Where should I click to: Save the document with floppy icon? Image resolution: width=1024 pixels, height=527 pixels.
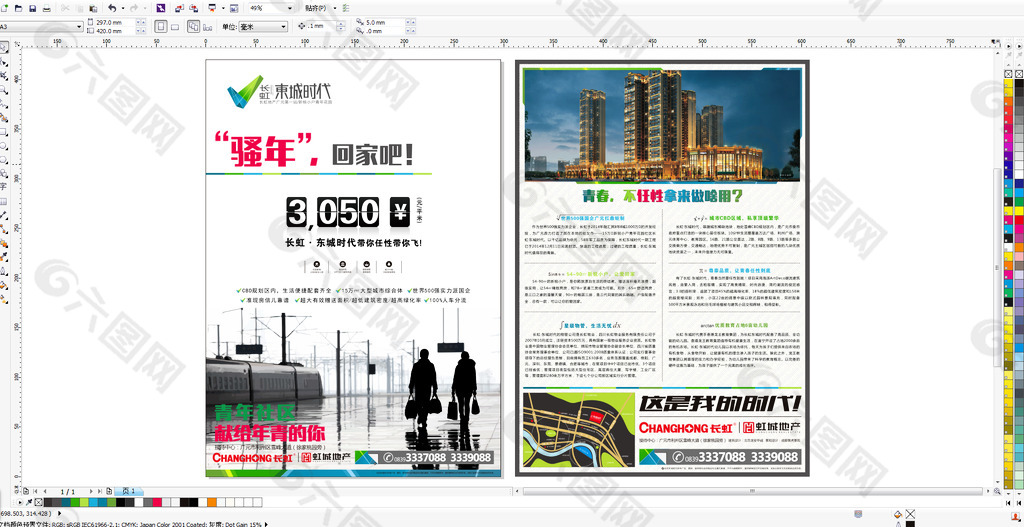tap(33, 8)
